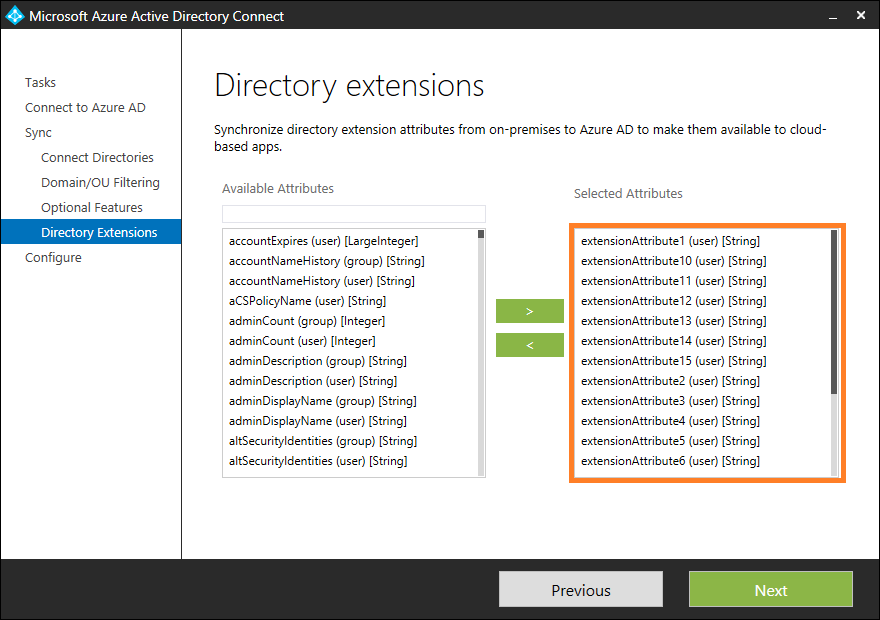Click the Next button
Viewport: 880px width, 620px height.
click(x=770, y=590)
